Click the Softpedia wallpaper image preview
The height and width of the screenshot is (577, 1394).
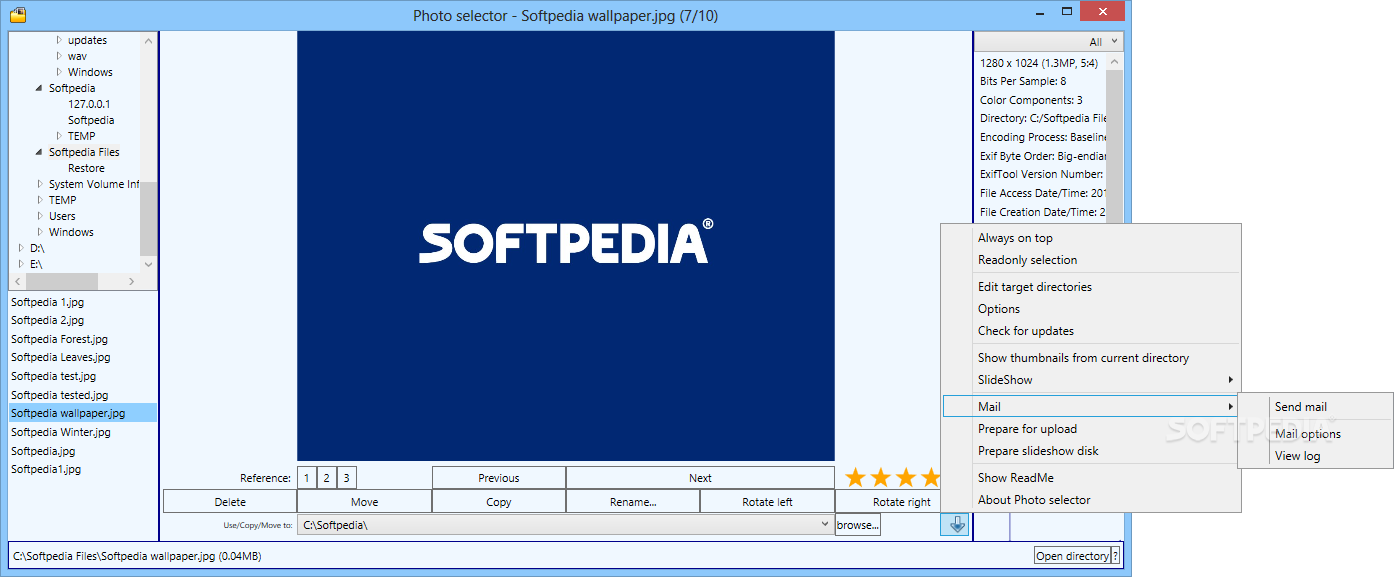click(x=566, y=246)
